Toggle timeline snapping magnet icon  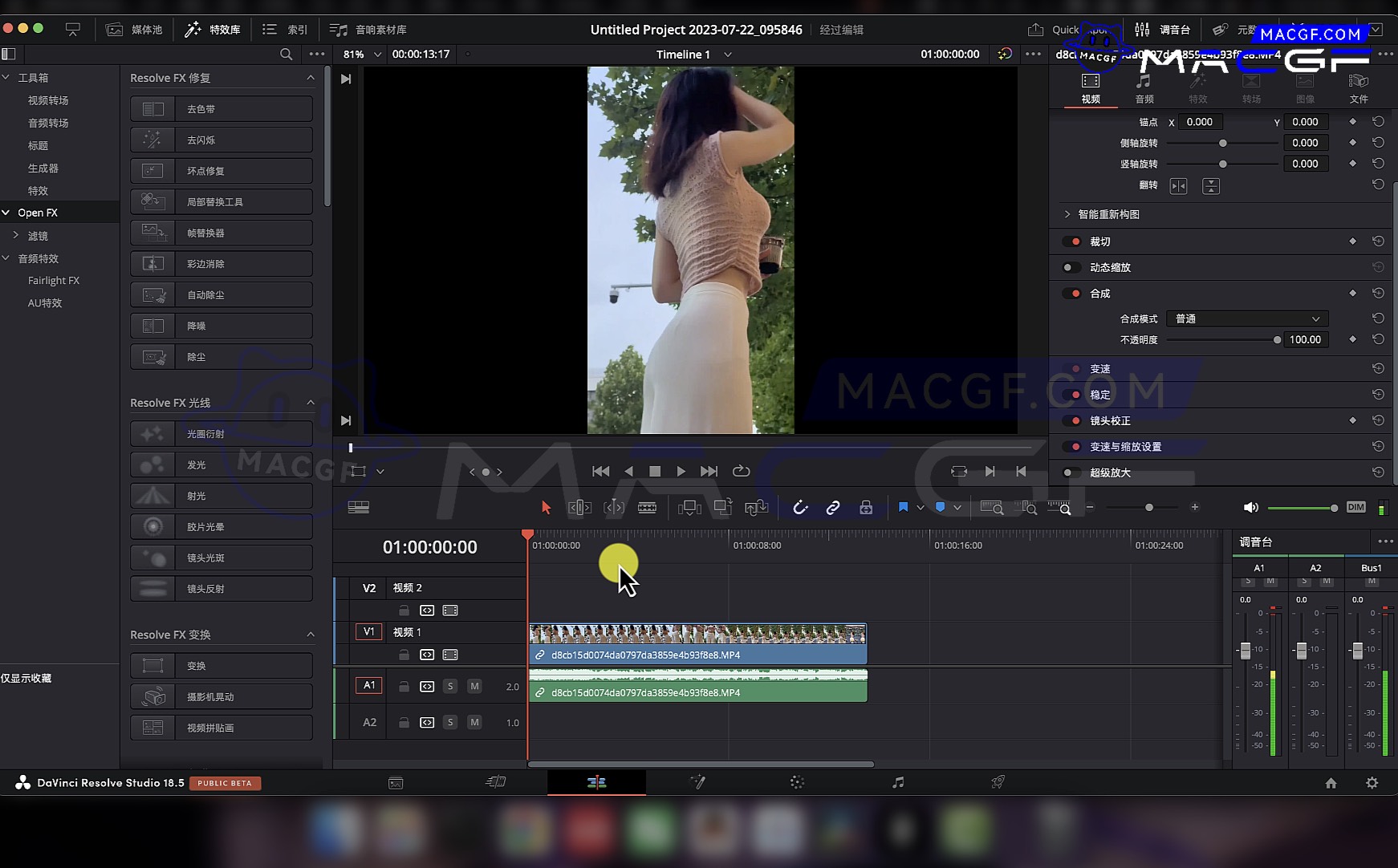(800, 508)
